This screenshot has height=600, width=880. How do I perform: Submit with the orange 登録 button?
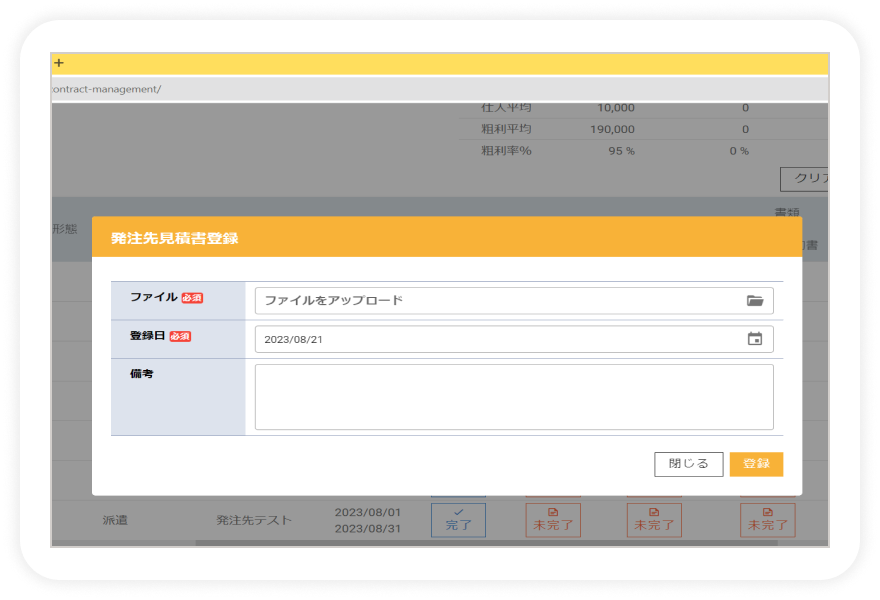(756, 464)
